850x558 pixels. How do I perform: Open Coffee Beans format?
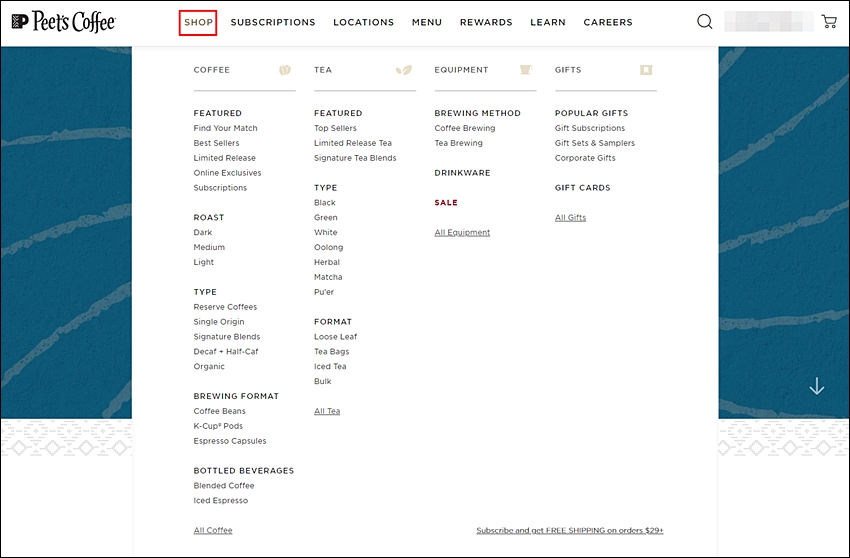point(220,411)
